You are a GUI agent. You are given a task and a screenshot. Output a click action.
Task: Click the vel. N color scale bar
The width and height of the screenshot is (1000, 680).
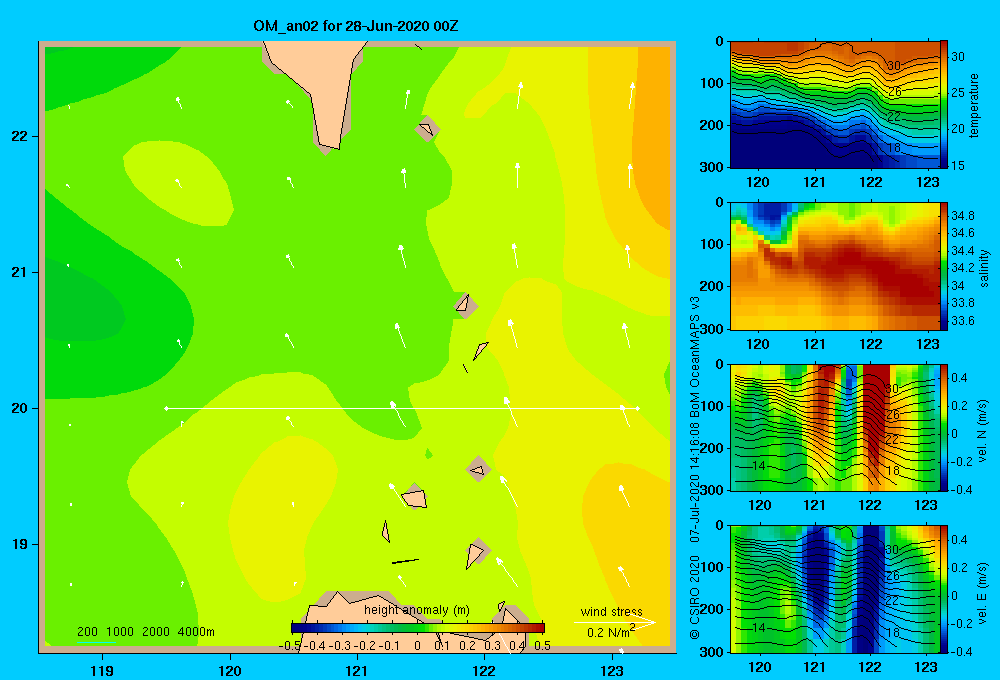coord(945,427)
